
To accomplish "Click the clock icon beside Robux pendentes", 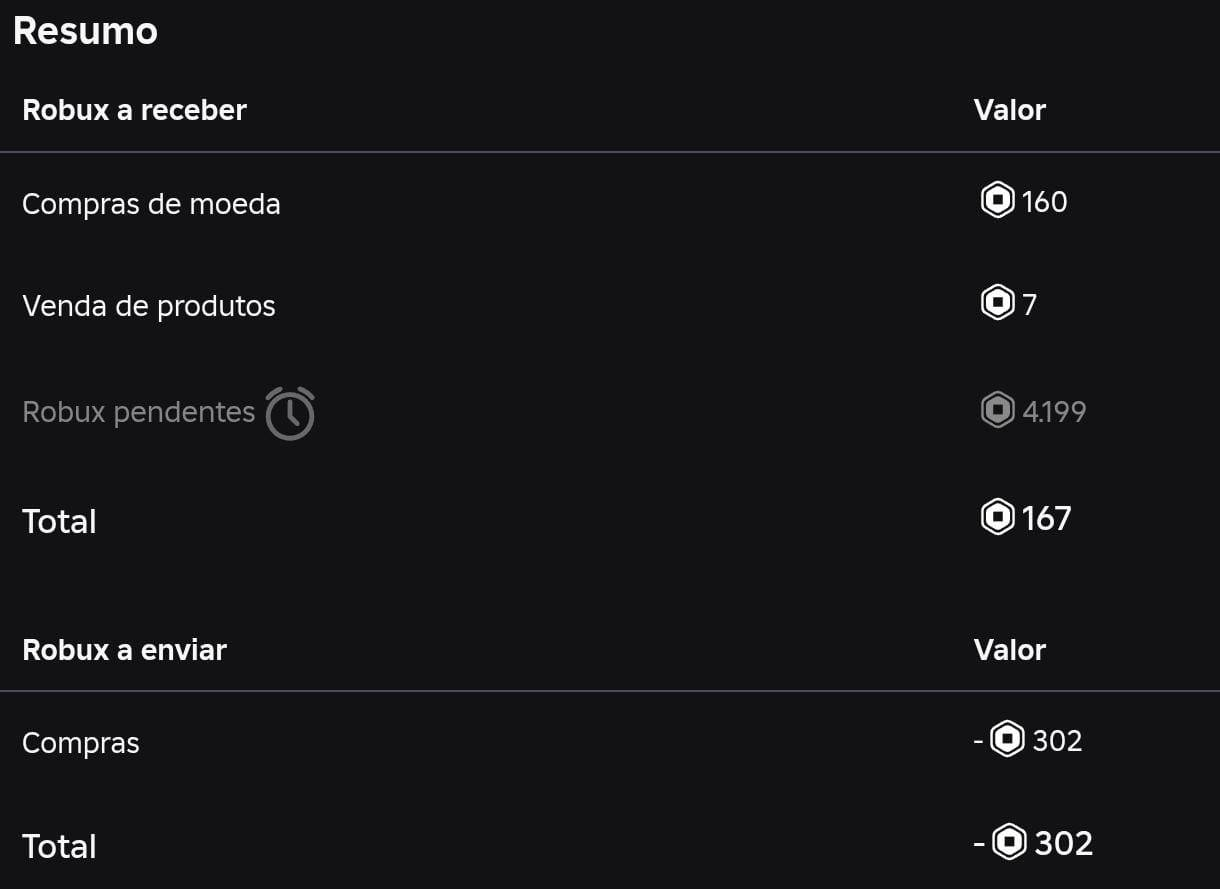I will [290, 413].
